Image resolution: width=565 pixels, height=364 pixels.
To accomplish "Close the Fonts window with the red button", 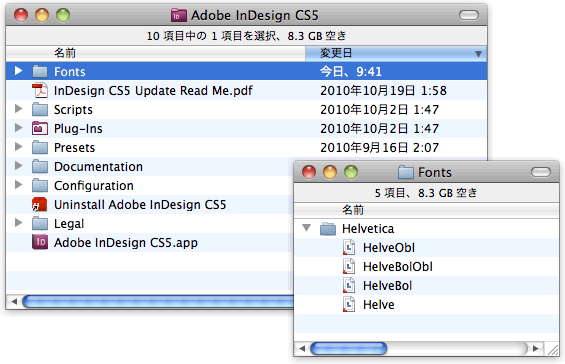I will point(309,172).
